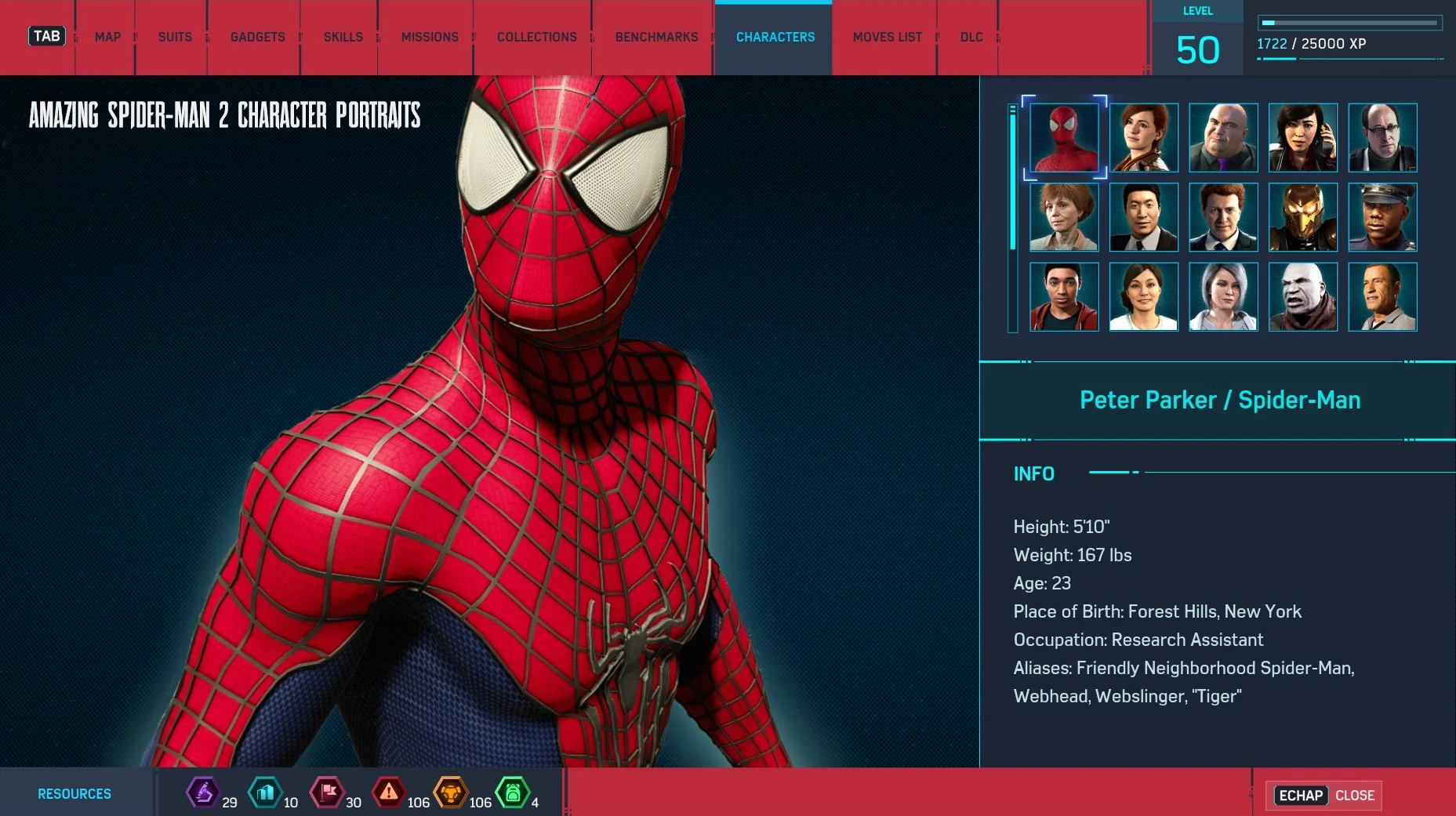Select the bald man in suit portrait
Viewport: 1456px width, 816px height.
tap(1223, 138)
